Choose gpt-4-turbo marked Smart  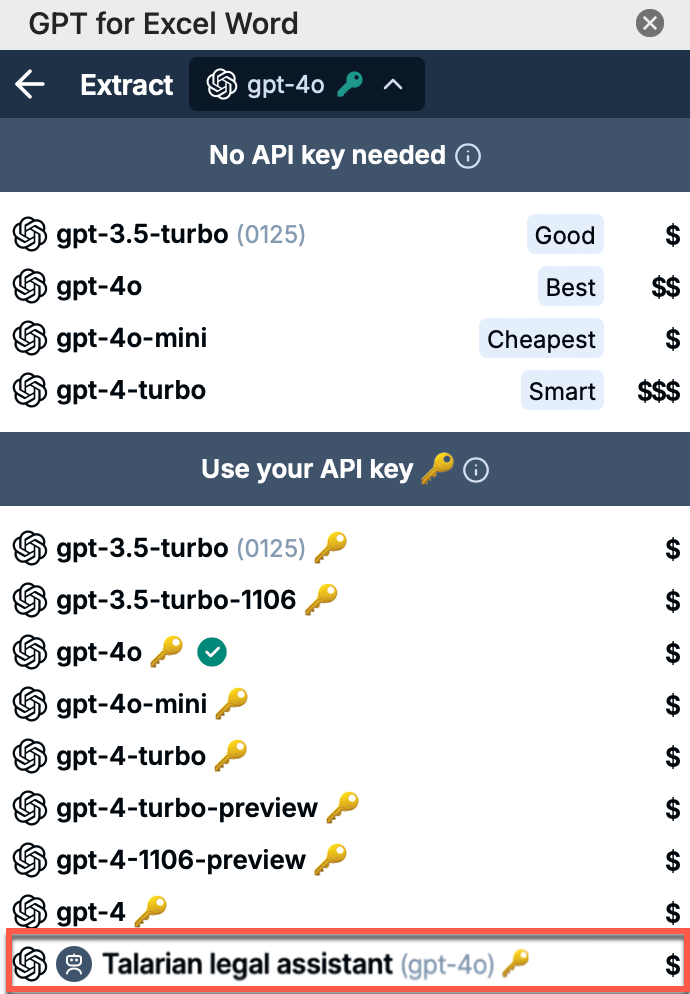(x=345, y=390)
